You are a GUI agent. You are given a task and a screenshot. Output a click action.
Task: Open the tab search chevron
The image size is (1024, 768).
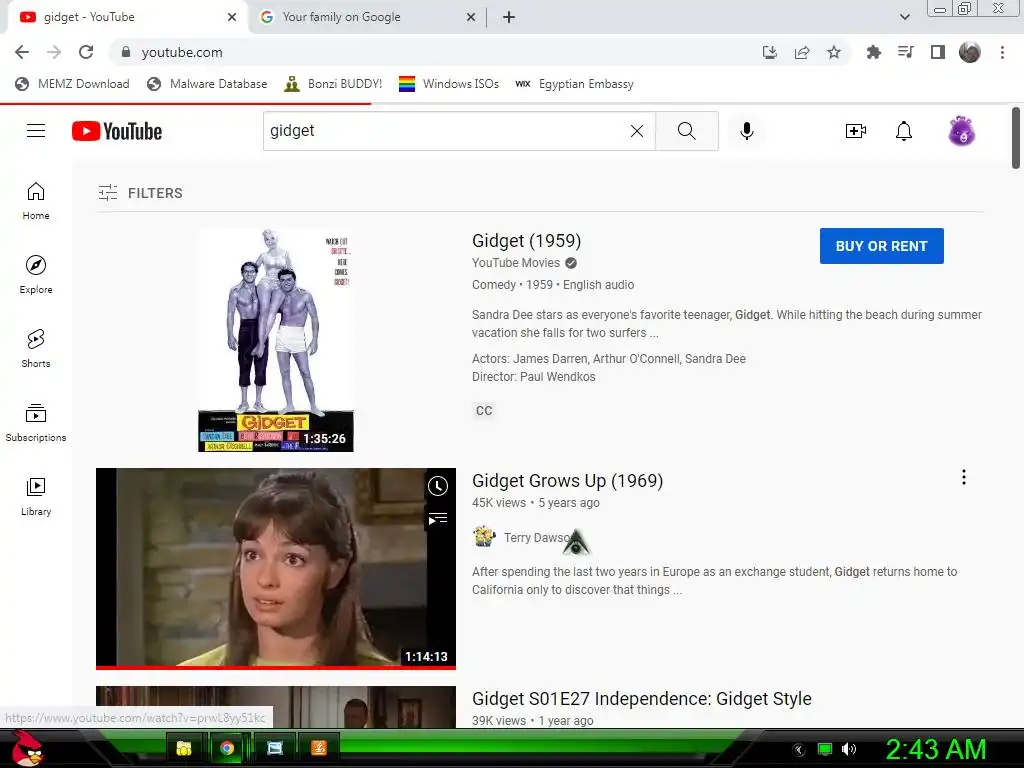coord(904,17)
